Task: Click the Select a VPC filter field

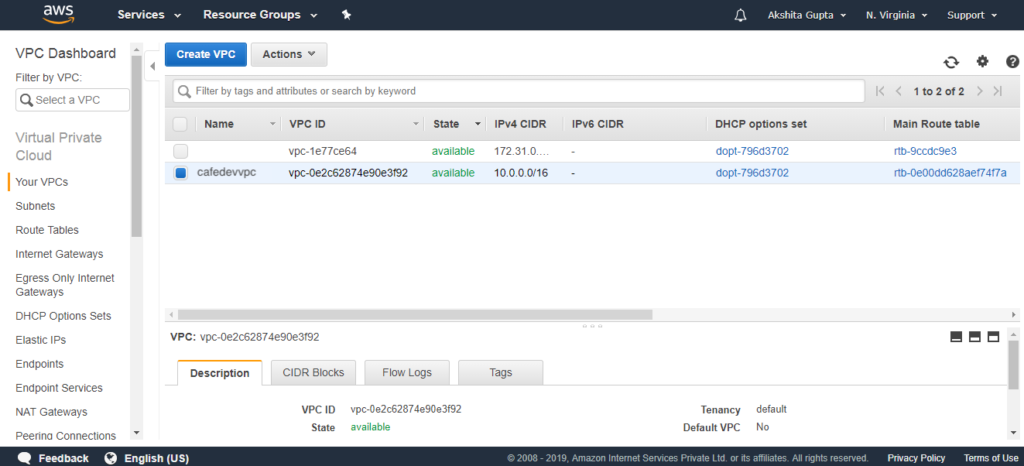Action: (x=72, y=100)
